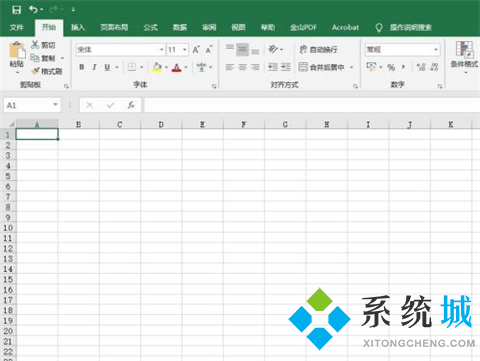Expand the Borders dropdown arrow
This screenshot has height=361, width=480.
(142, 67)
